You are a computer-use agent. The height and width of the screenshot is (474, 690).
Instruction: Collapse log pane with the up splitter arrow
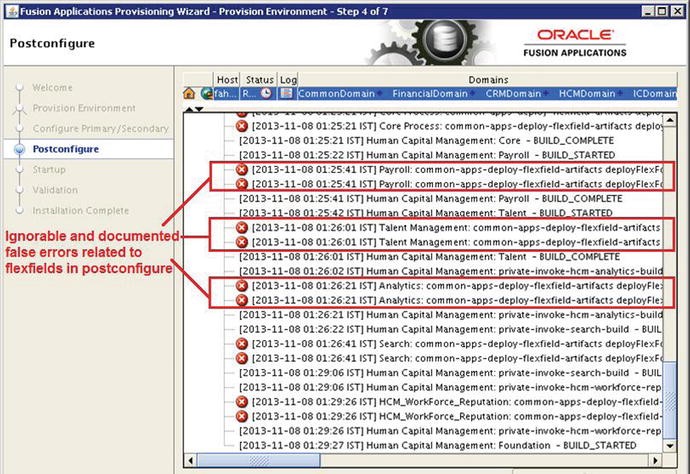(x=189, y=109)
